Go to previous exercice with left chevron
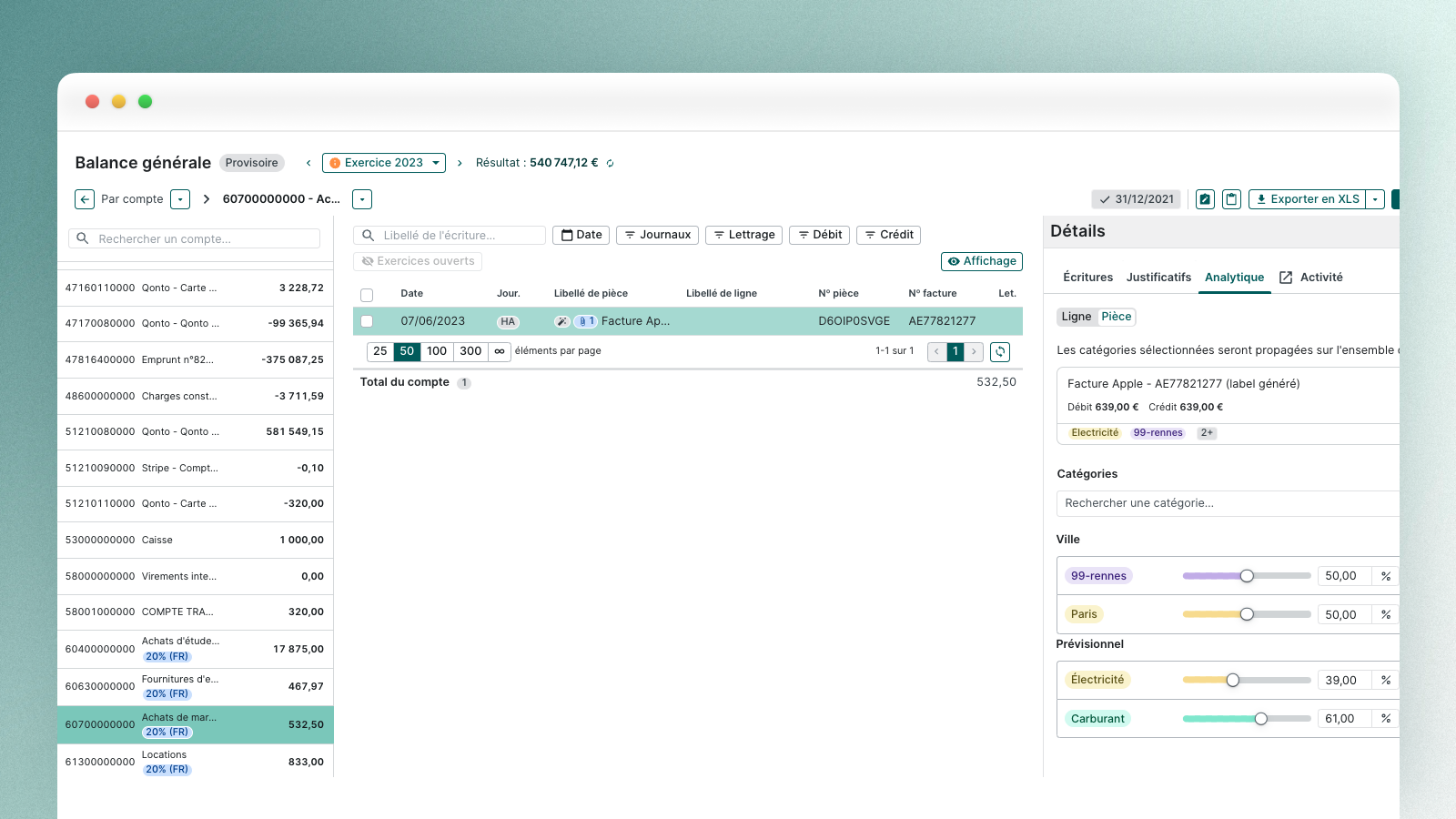This screenshot has height=819, width=1456. pyautogui.click(x=308, y=163)
